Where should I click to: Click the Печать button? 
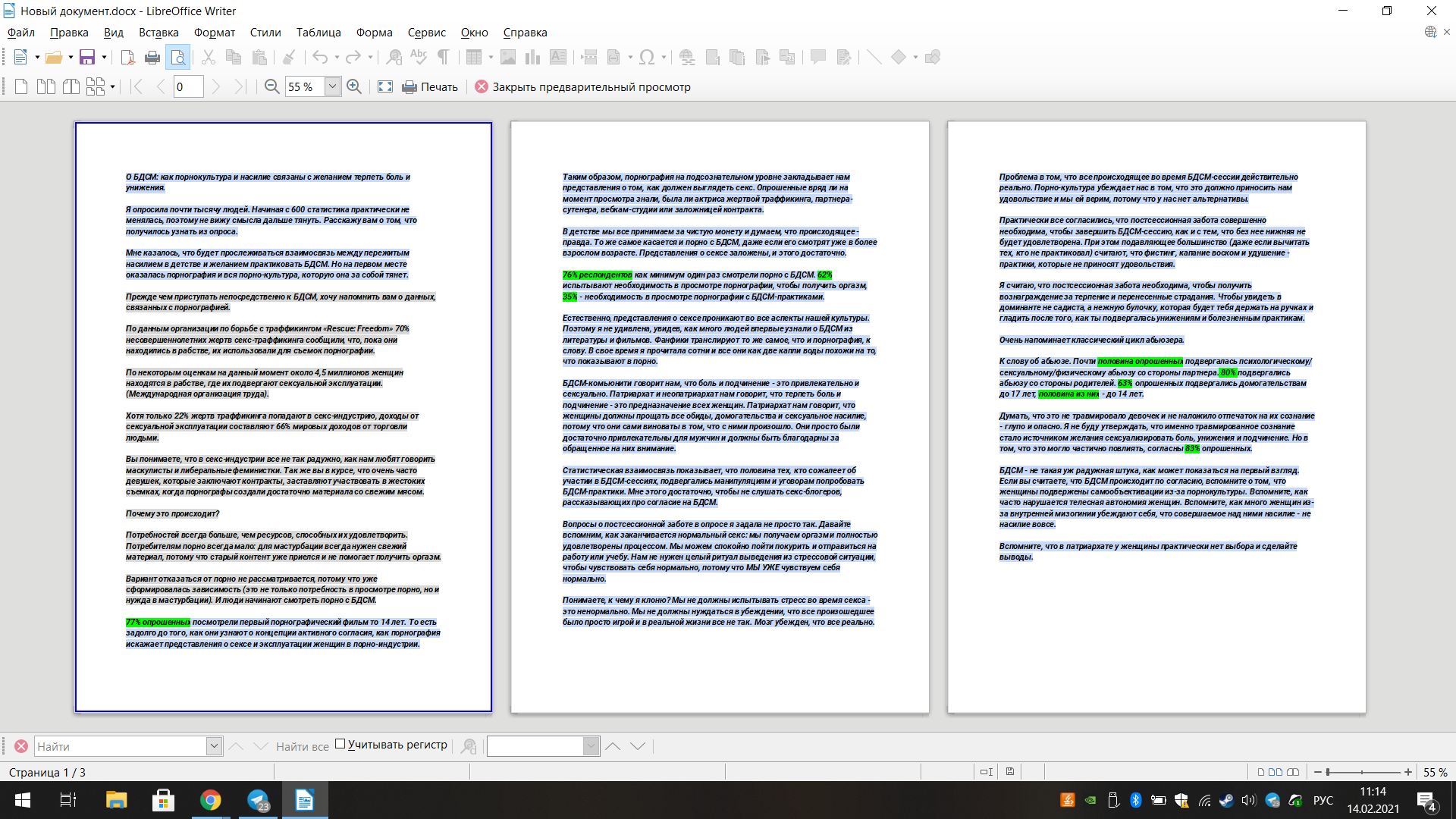point(430,86)
